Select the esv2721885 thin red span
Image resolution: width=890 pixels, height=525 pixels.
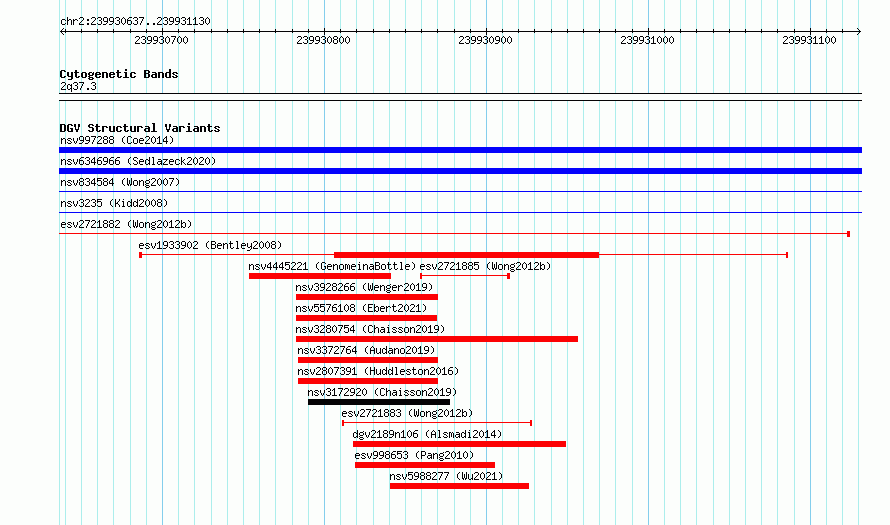coord(465,276)
